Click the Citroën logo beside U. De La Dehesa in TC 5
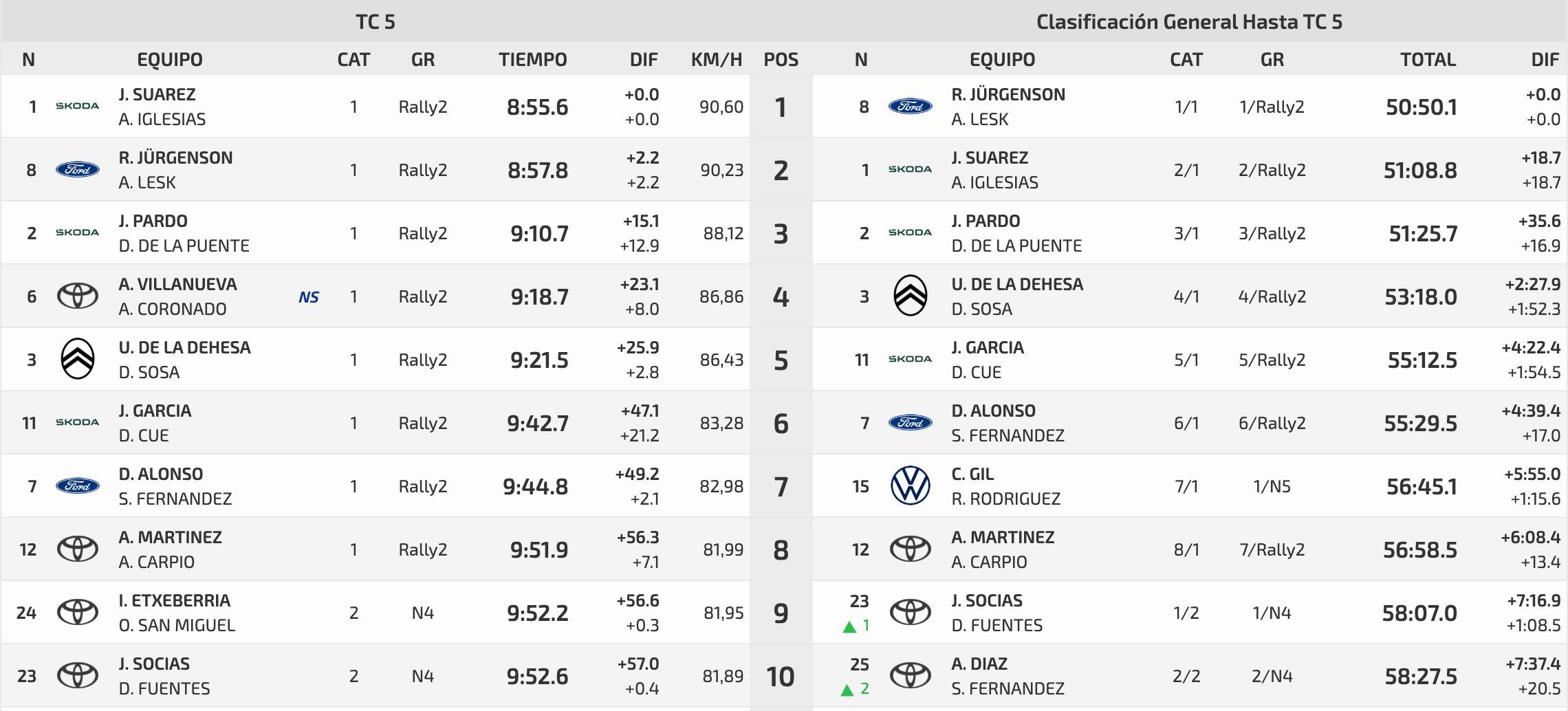This screenshot has height=711, width=1568. [x=77, y=359]
